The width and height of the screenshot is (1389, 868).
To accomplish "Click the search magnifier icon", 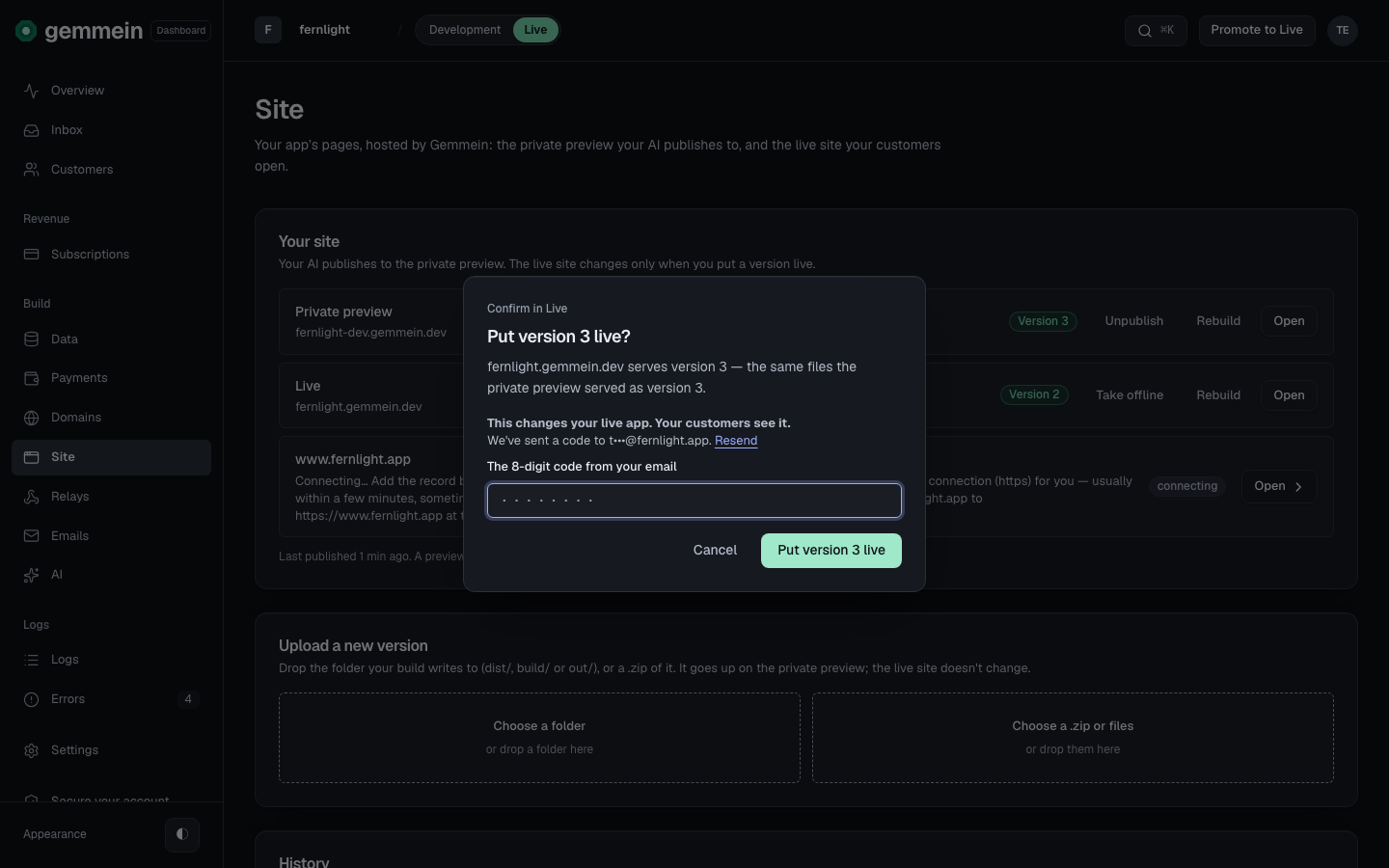I will (1144, 31).
